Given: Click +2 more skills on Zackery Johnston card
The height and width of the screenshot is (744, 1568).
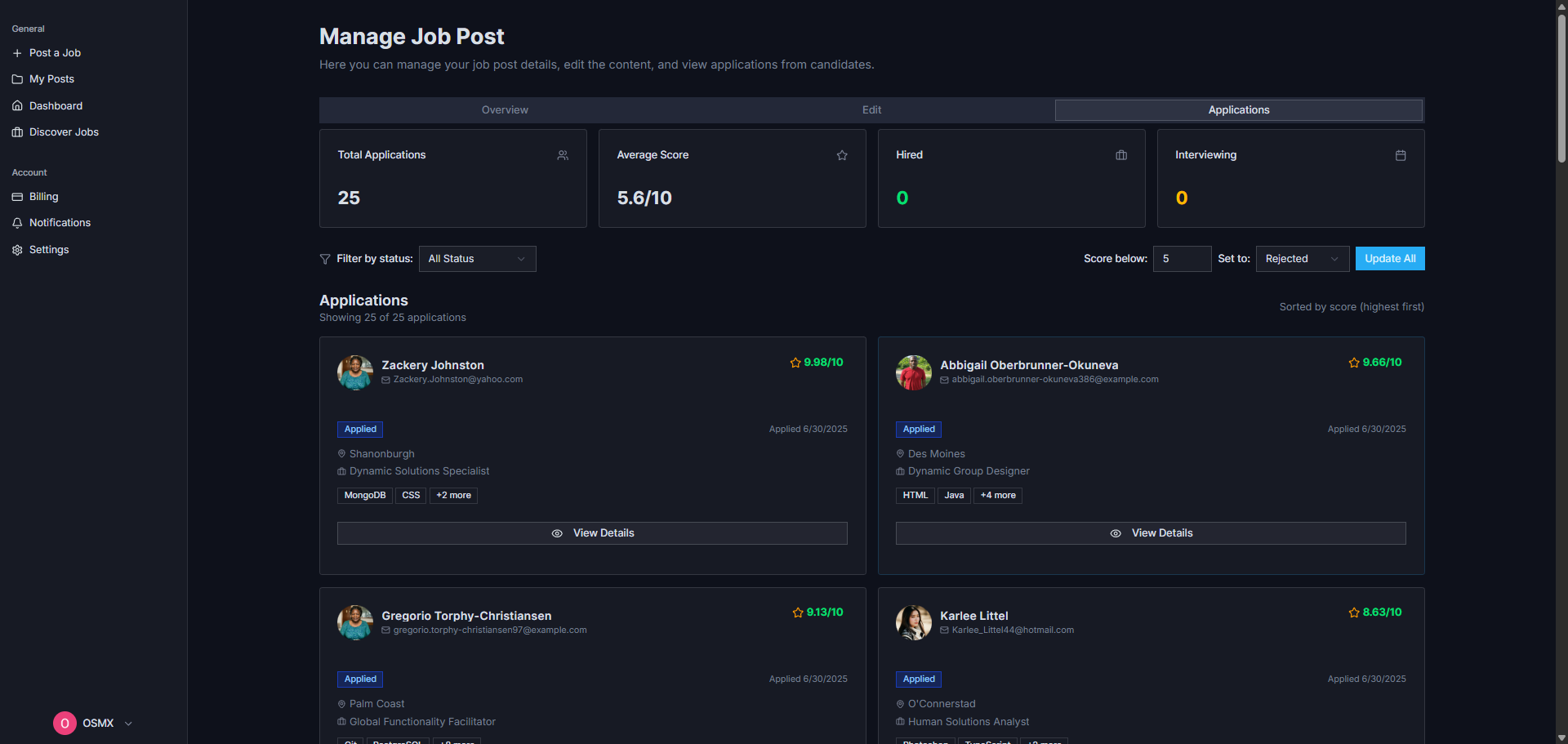Looking at the screenshot, I should click(453, 496).
